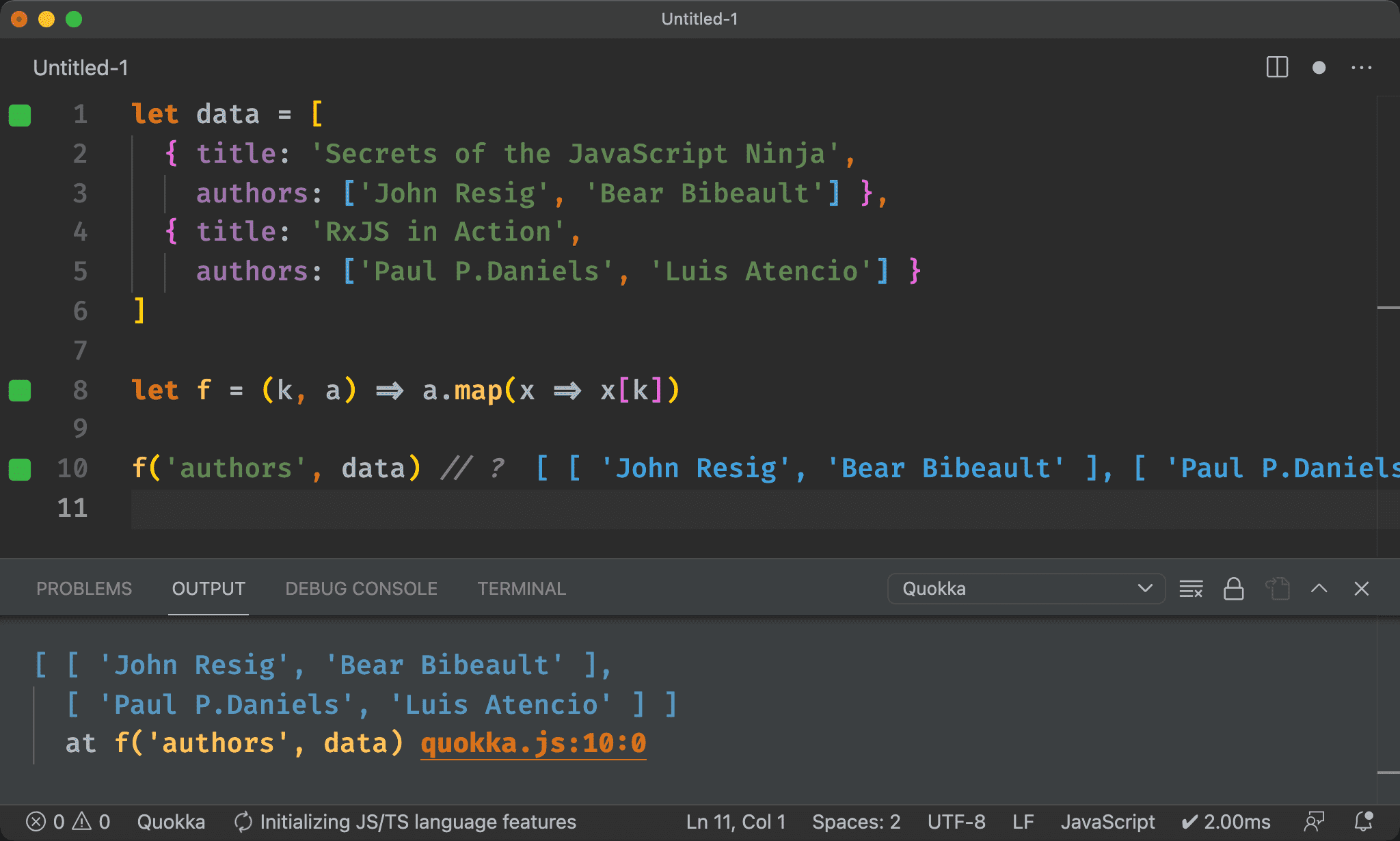
Task: Click the 2.00ms Quokka timing indicator
Action: coord(1226,822)
